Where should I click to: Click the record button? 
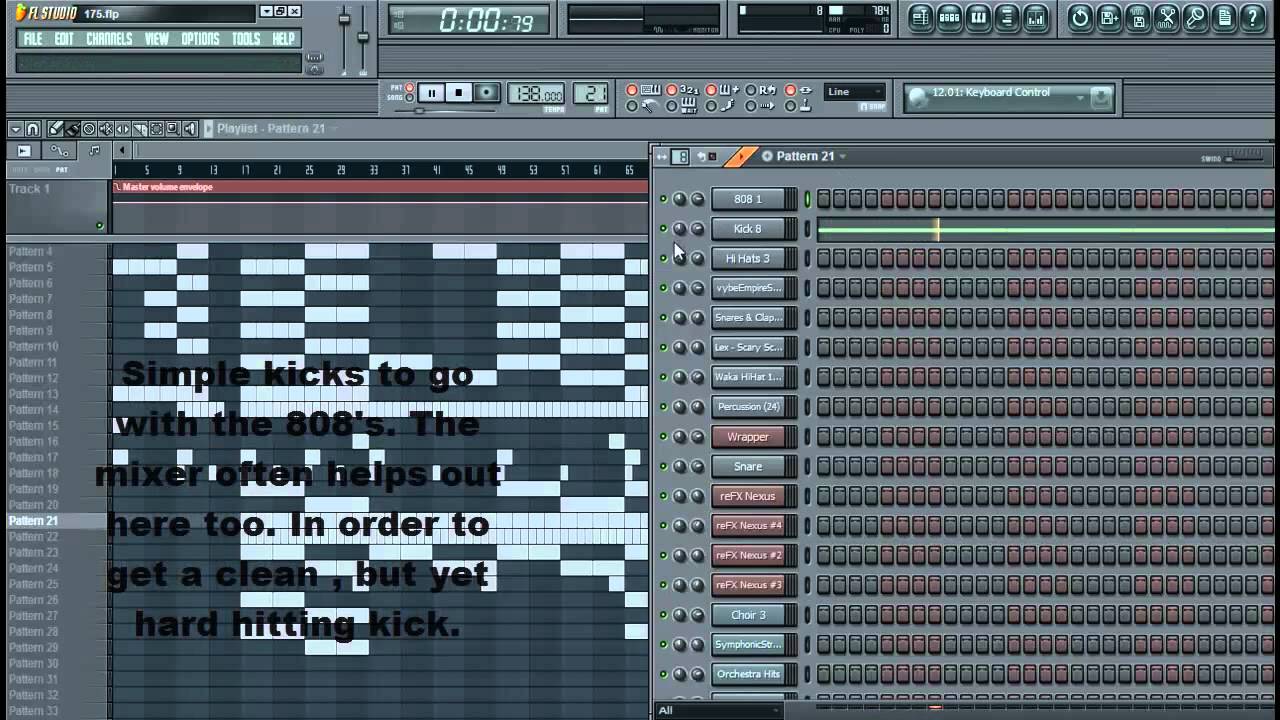486,93
